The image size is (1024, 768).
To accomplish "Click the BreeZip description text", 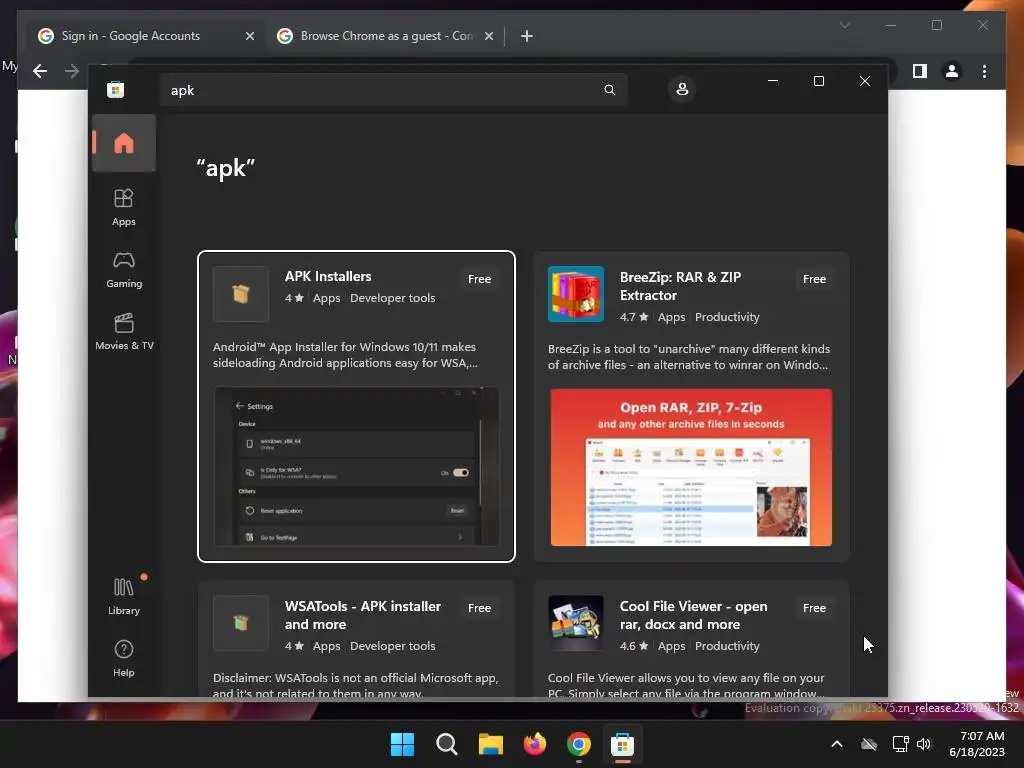I will pos(688,357).
